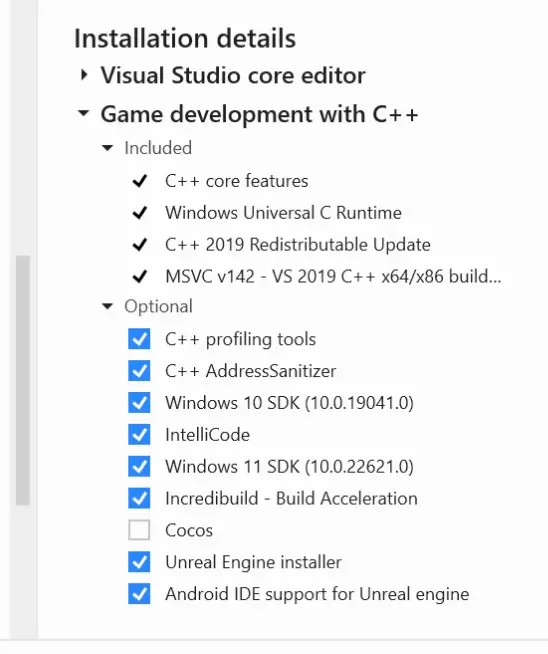Click checkmark beside Windows Universal C Runtime
The width and height of the screenshot is (548, 654).
[x=140, y=213]
